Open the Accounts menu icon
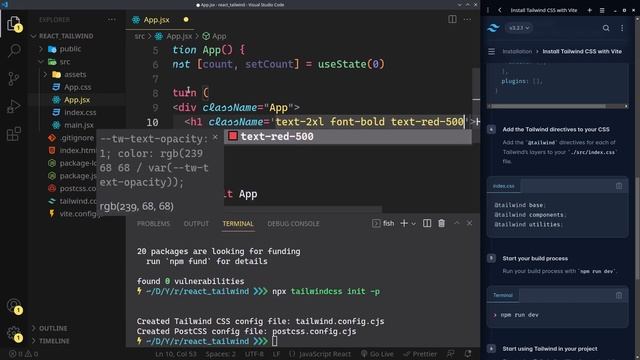This screenshot has width=640, height=360. pos(14,306)
